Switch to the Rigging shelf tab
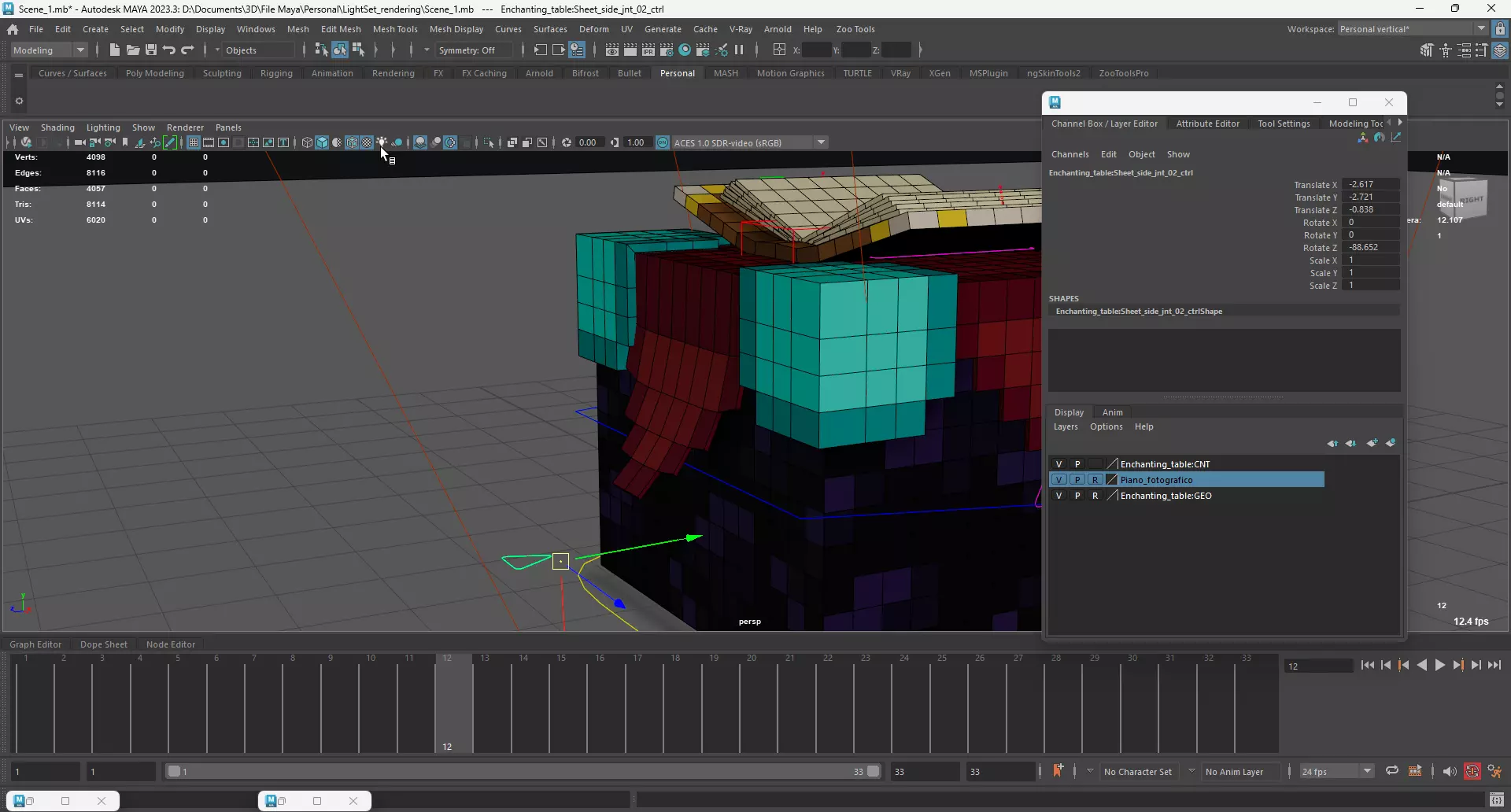The width and height of the screenshot is (1511, 812). [276, 73]
